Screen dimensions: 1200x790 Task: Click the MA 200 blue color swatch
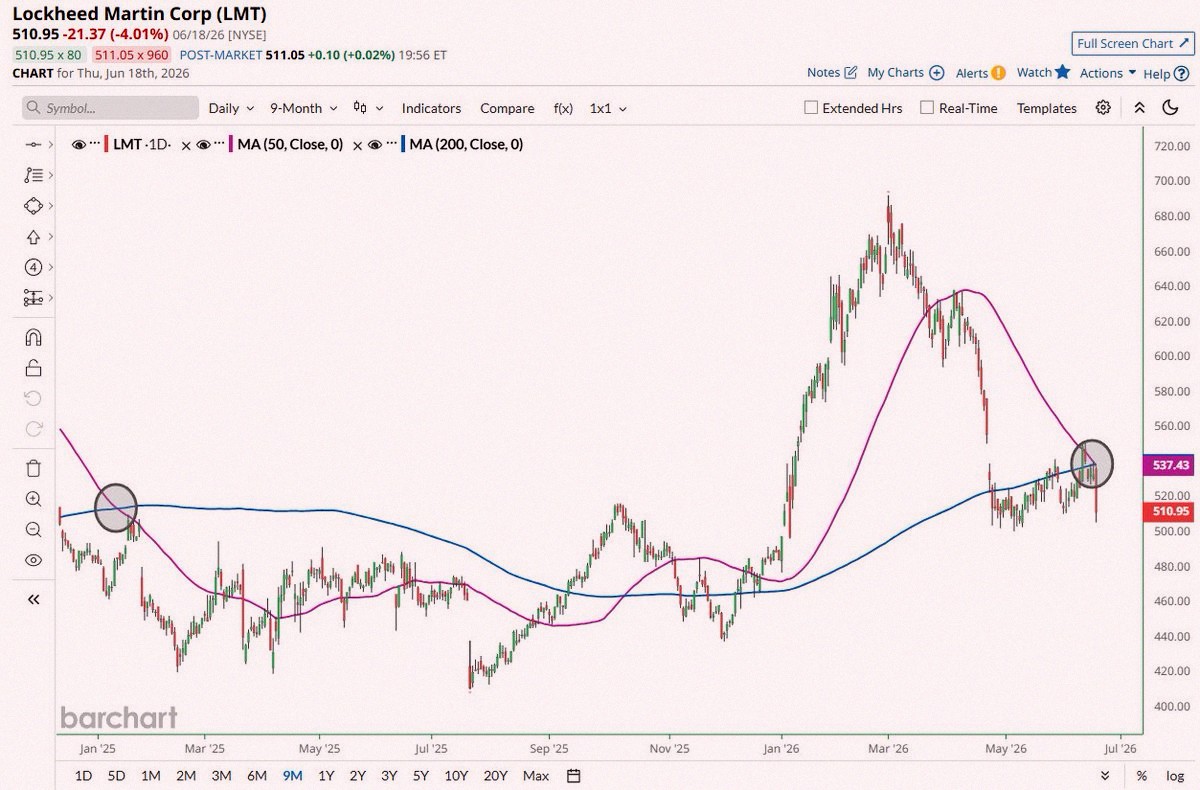click(x=401, y=145)
